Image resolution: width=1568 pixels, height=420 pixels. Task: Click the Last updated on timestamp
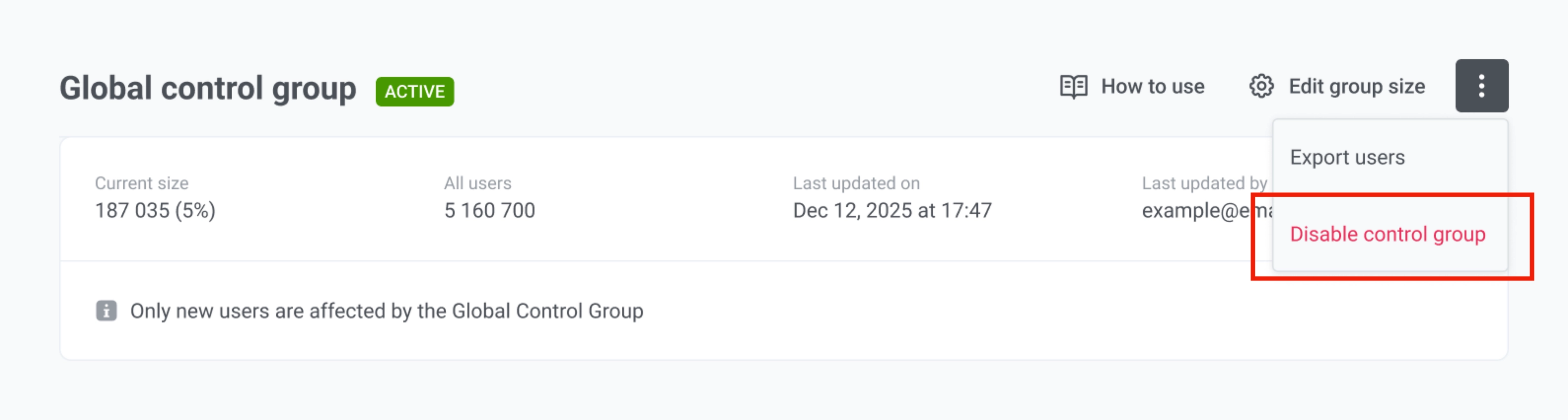pyautogui.click(x=892, y=210)
